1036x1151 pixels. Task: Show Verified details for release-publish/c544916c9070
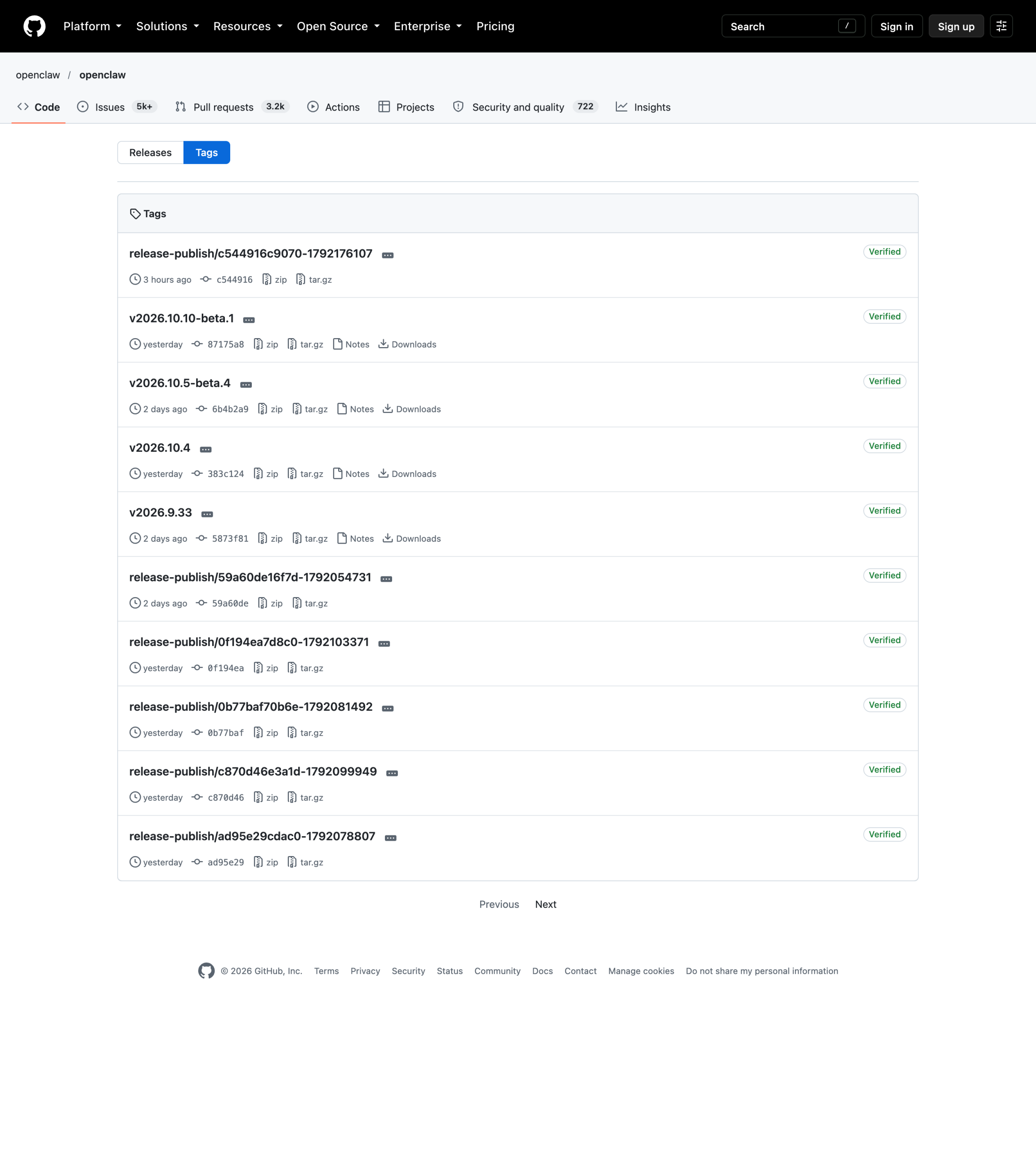pyautogui.click(x=884, y=252)
